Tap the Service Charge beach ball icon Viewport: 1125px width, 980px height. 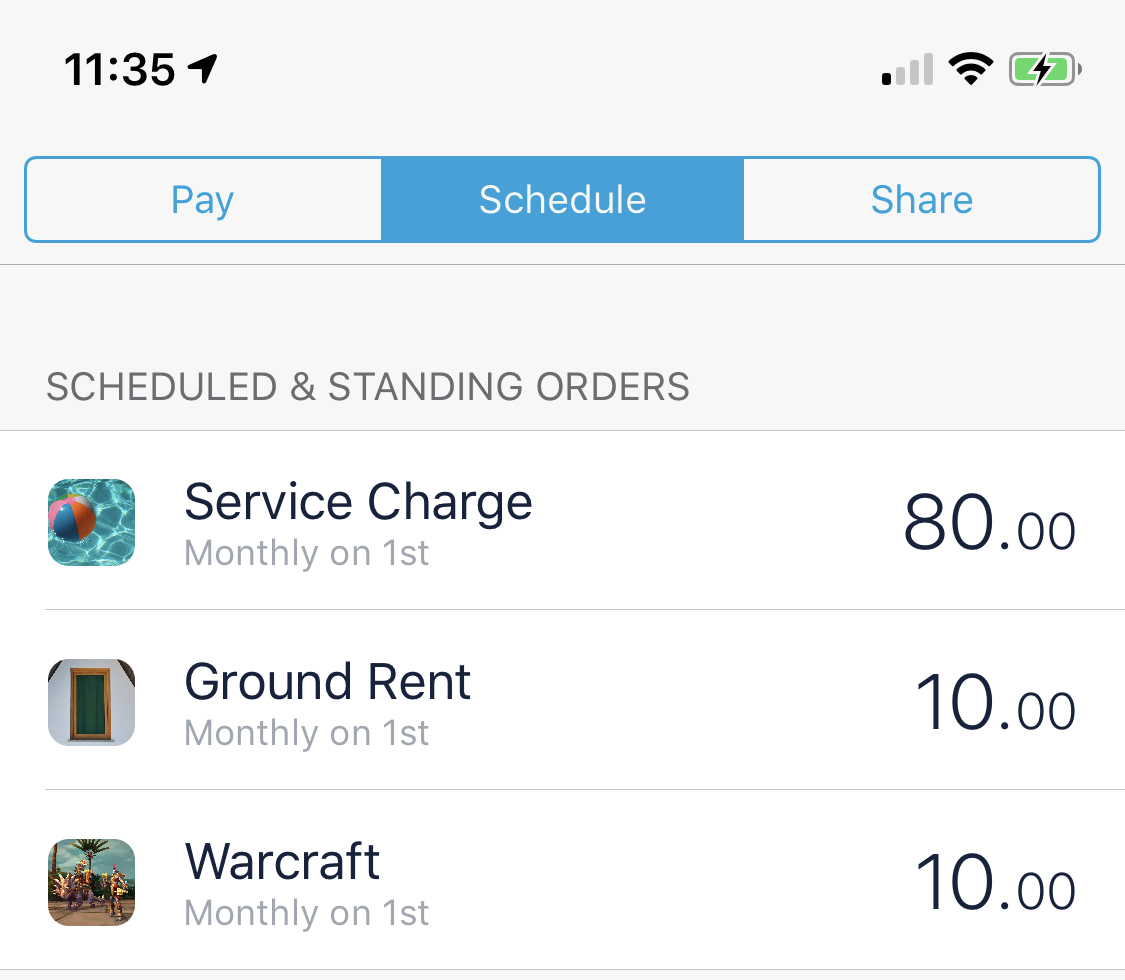[x=91, y=522]
